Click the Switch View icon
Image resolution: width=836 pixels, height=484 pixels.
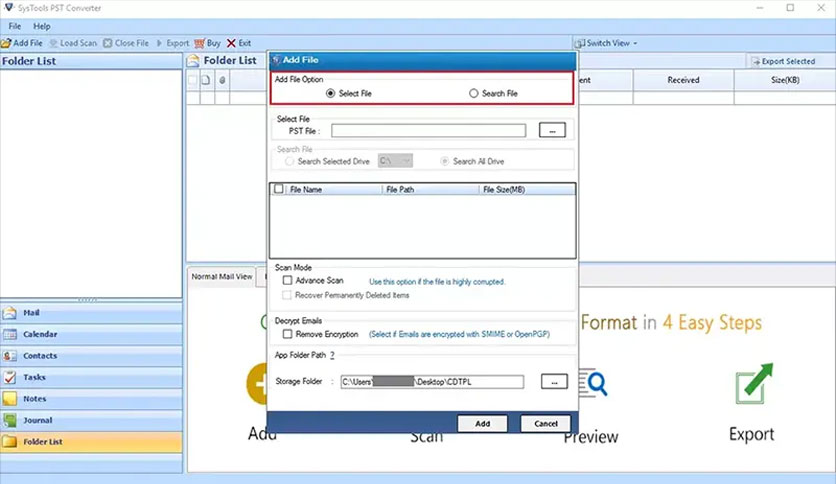579,43
